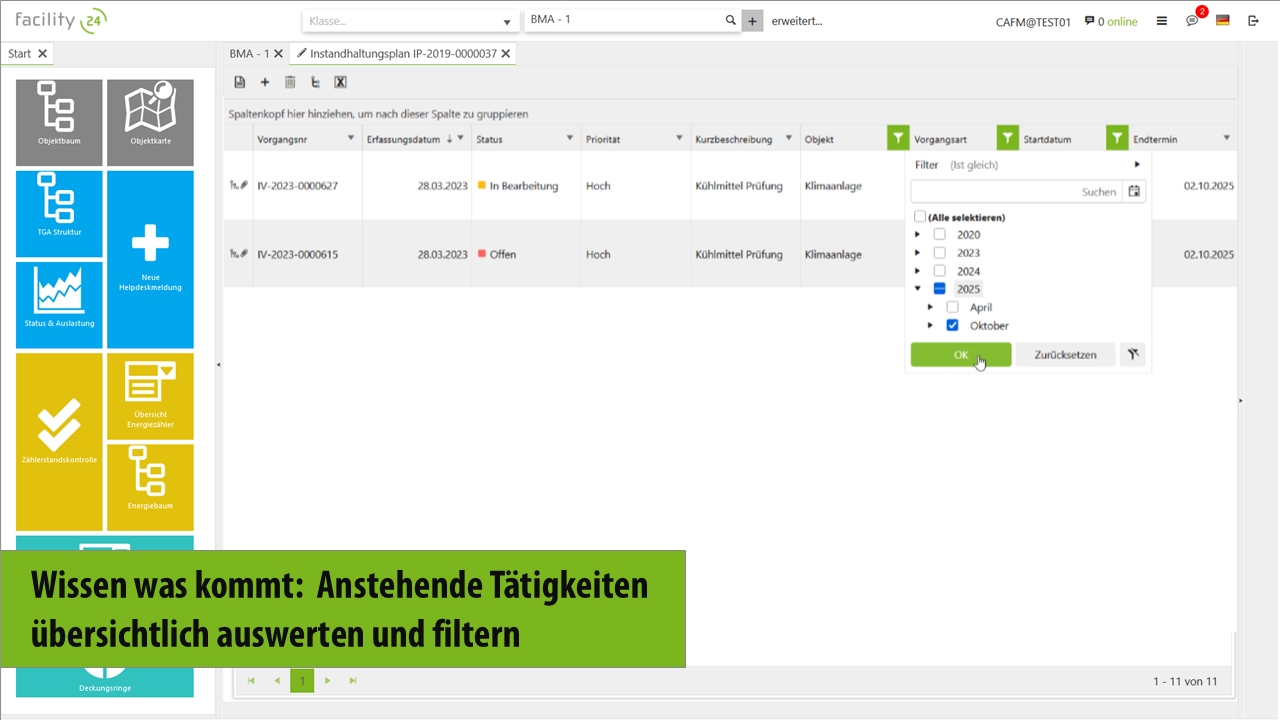Open the Vorgangsnr column filter dropdown
This screenshot has width=1280, height=720.
click(351, 139)
